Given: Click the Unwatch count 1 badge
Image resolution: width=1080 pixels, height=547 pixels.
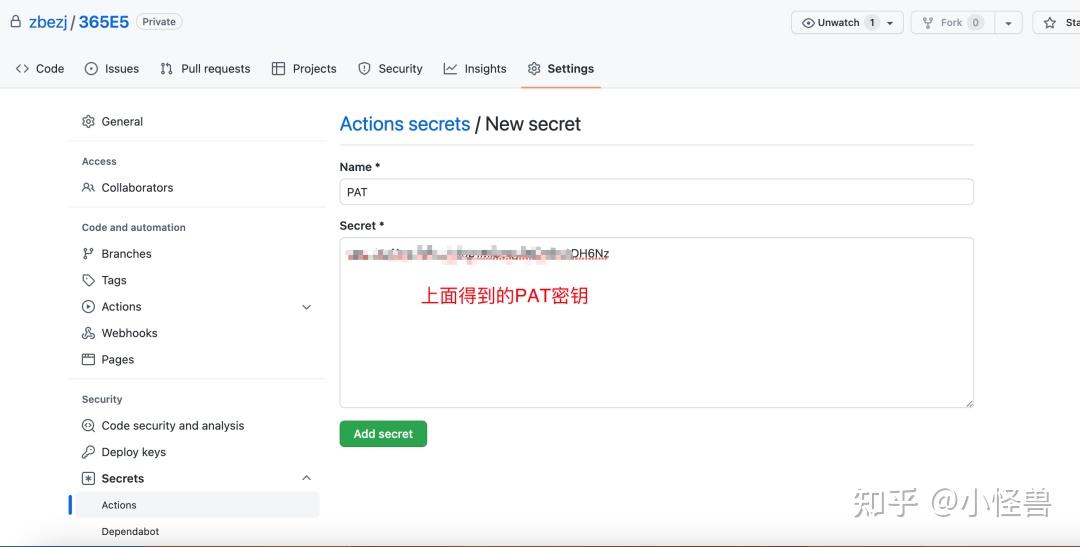Looking at the screenshot, I should point(872,23).
